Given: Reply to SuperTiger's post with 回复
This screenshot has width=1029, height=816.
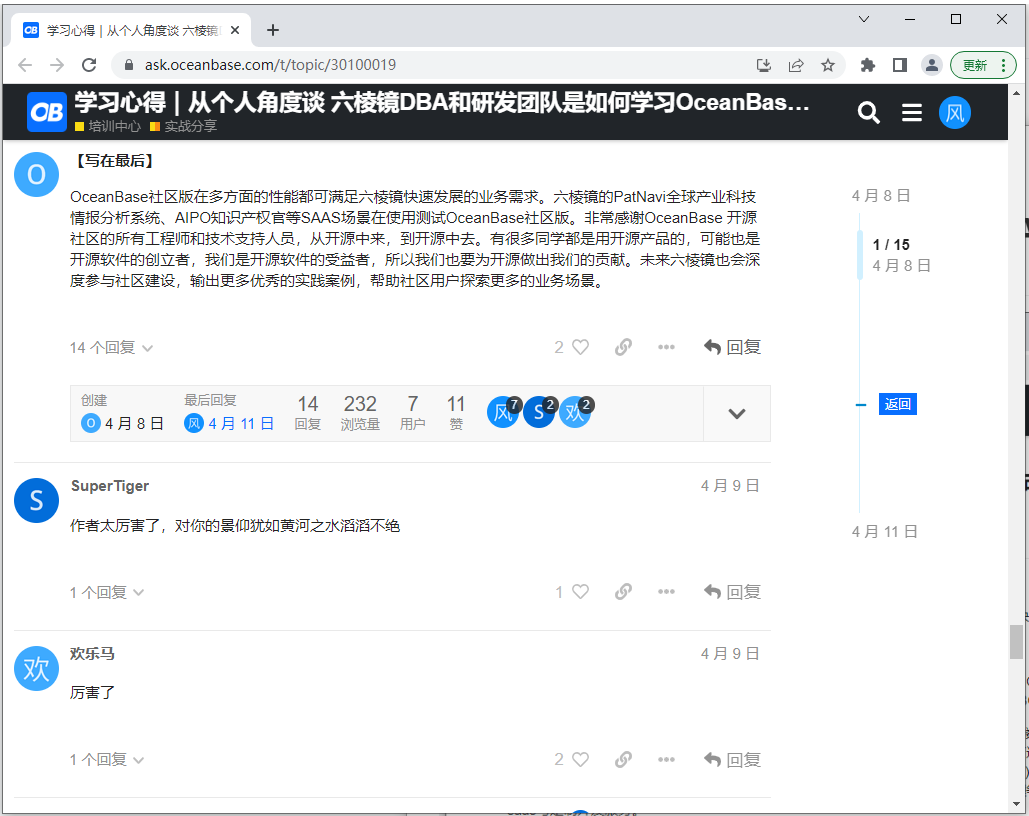Looking at the screenshot, I should click(732, 592).
